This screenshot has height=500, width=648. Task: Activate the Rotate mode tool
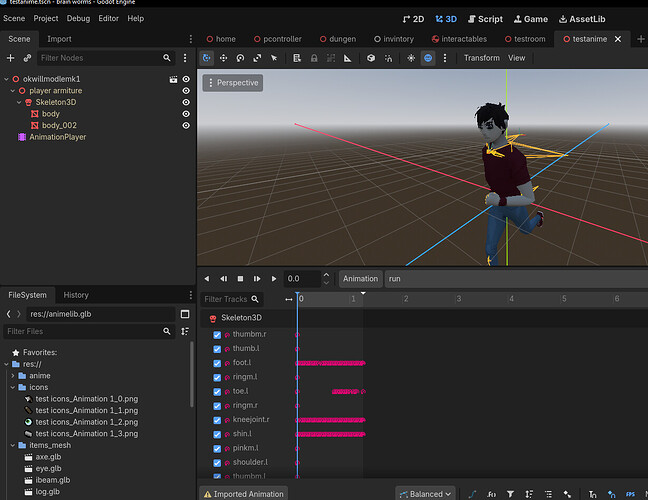click(x=240, y=58)
